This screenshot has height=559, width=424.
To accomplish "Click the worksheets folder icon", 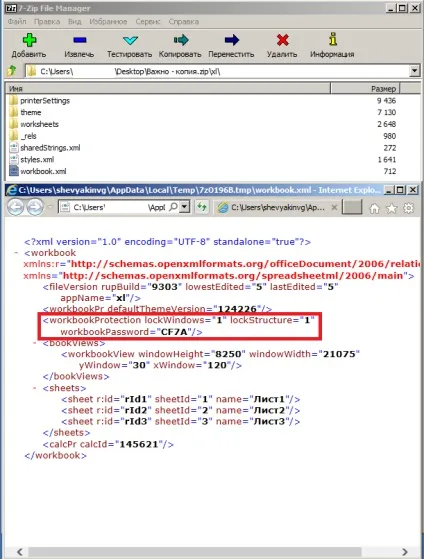I will 14,124.
